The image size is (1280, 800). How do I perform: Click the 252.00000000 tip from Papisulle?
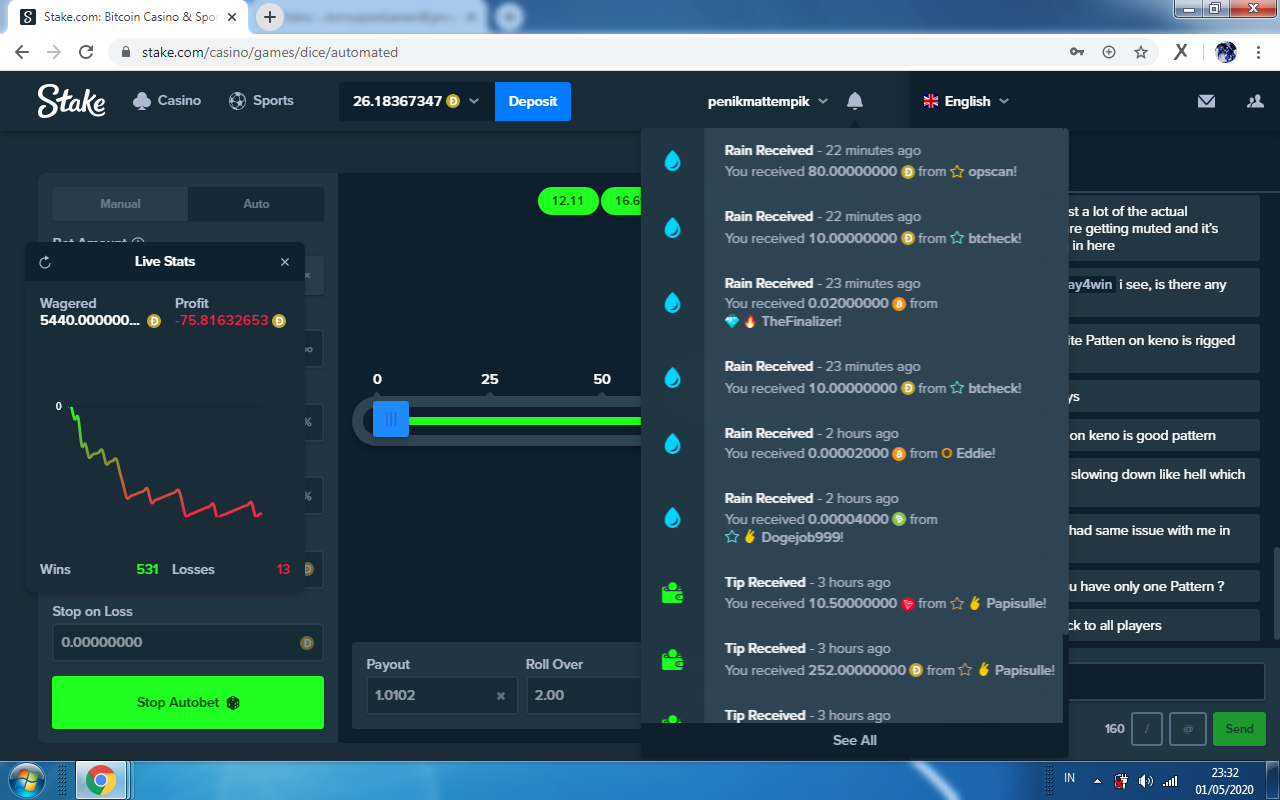[x=853, y=660]
